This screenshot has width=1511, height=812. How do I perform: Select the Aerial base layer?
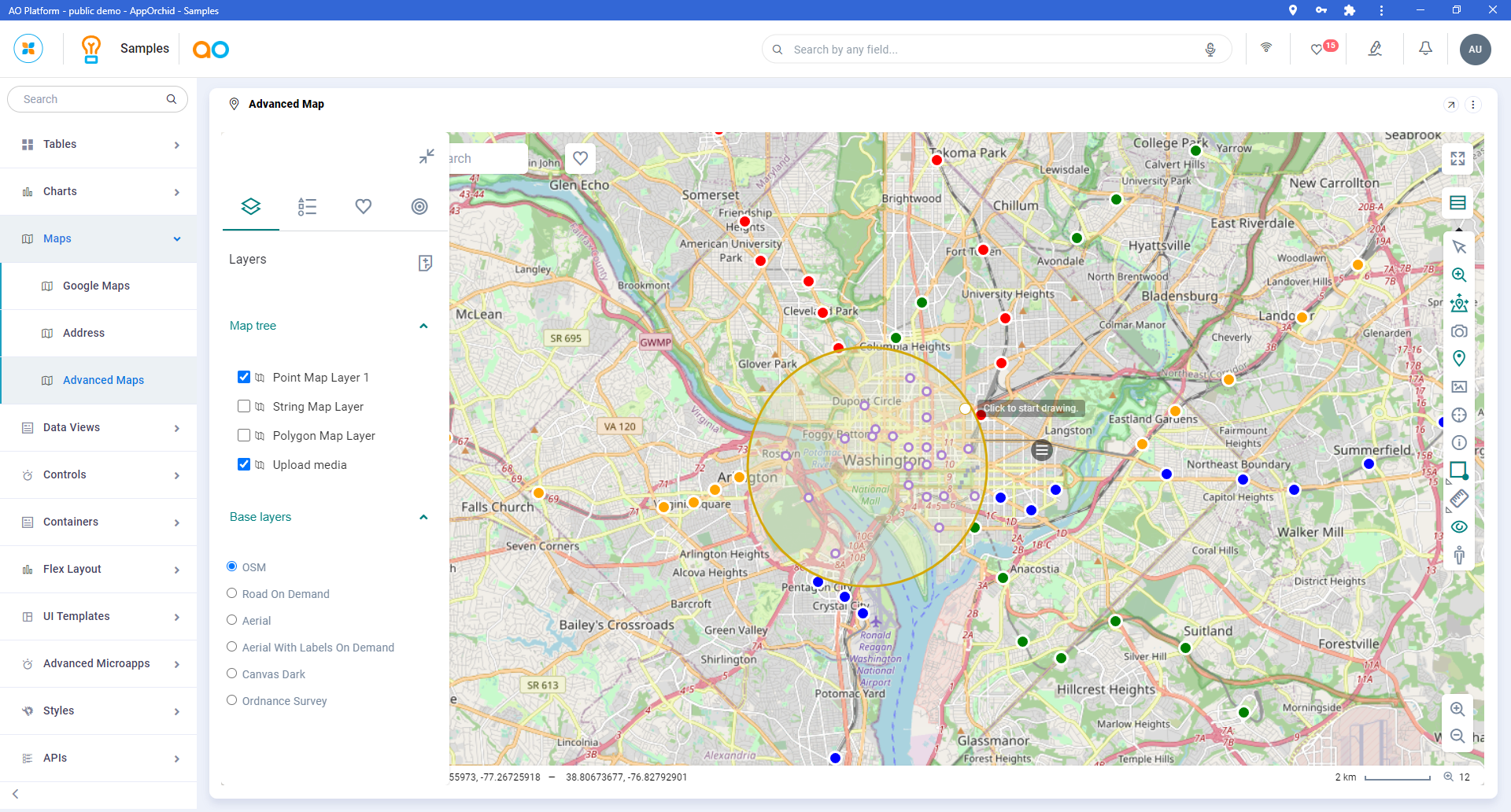232,620
